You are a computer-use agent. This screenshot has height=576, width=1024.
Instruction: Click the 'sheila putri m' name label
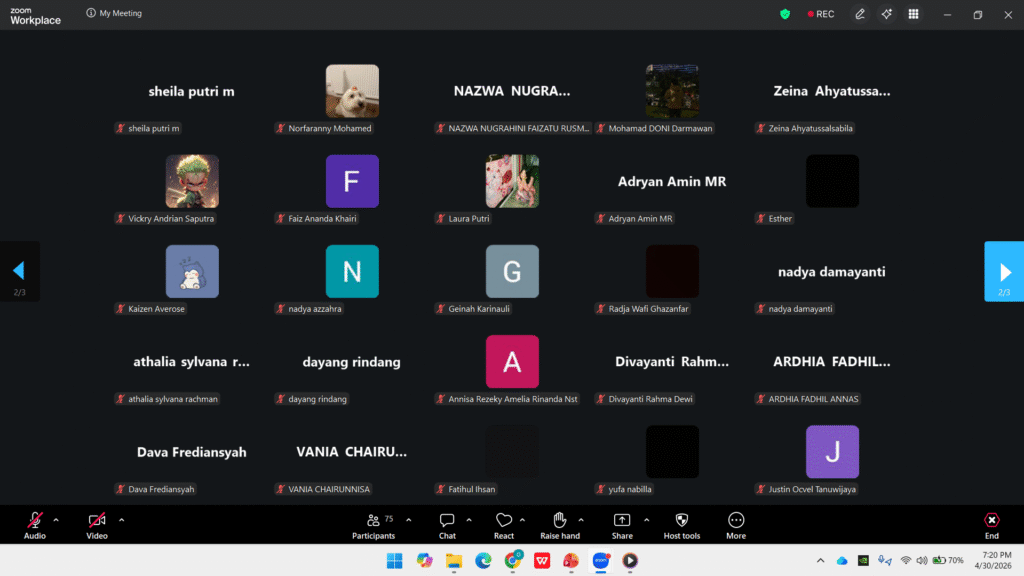(153, 128)
